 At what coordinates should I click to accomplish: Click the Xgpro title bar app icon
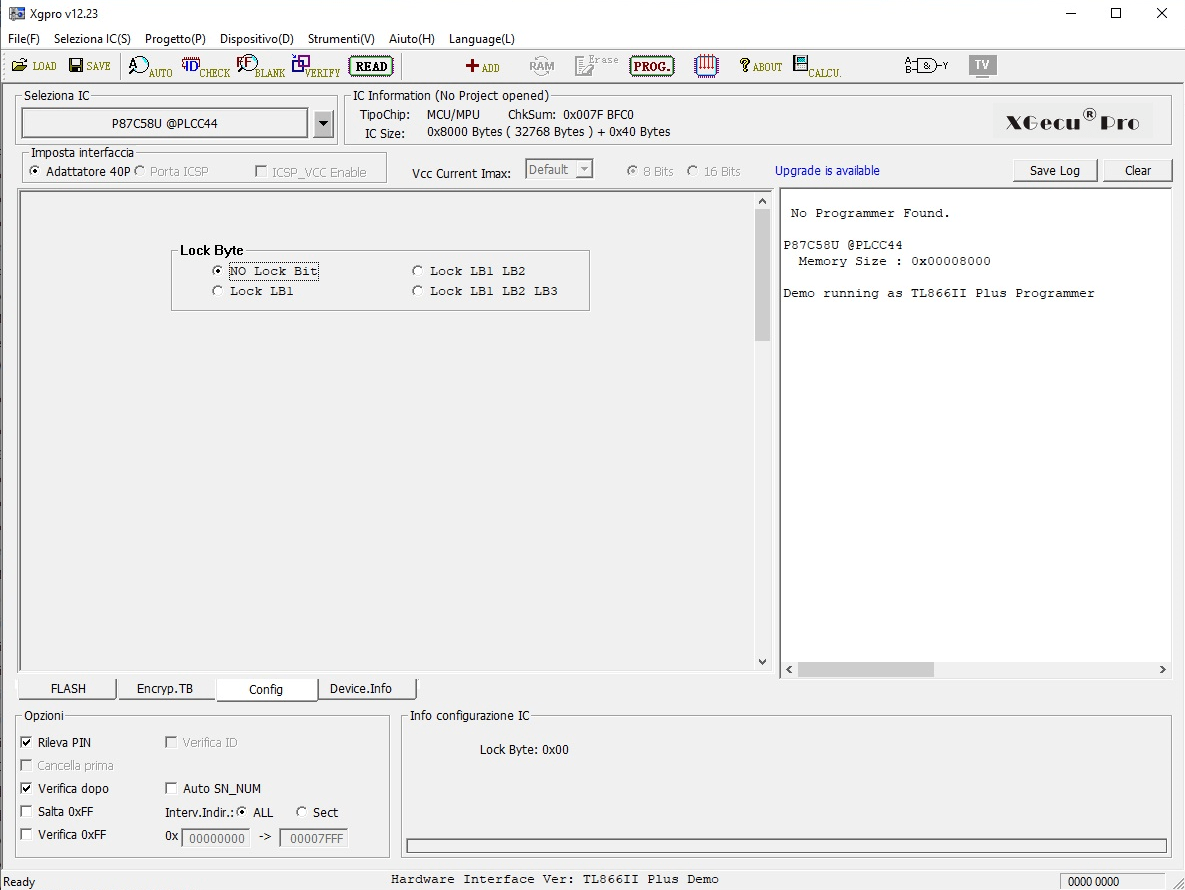tap(16, 14)
